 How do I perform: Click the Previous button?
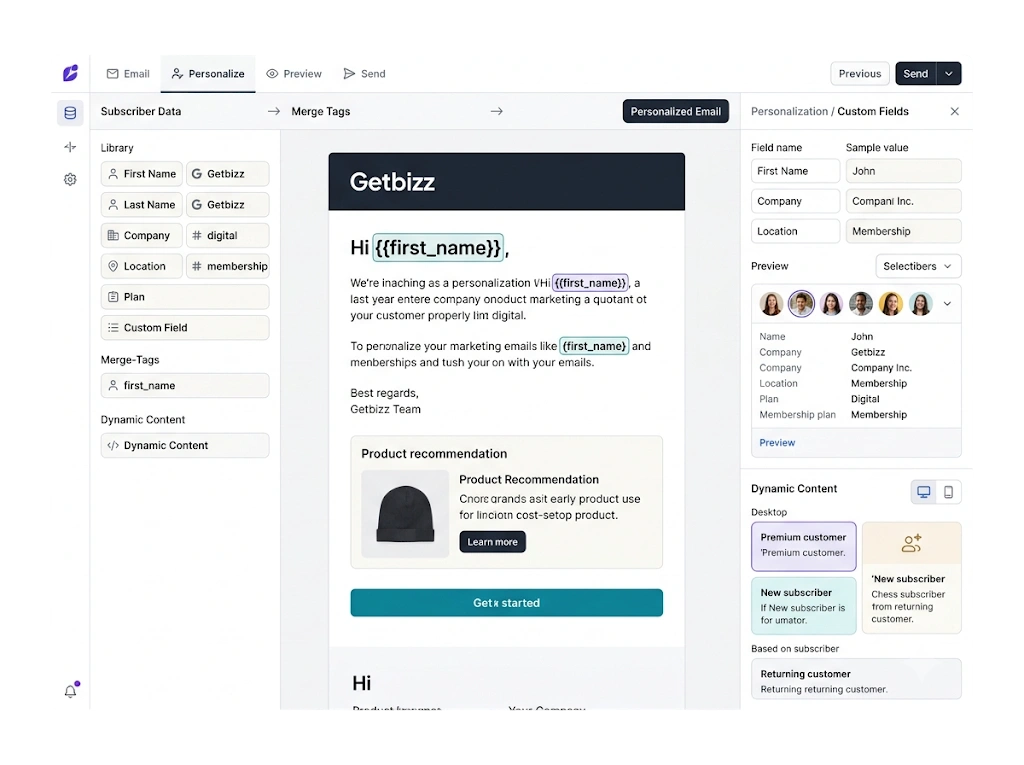(x=859, y=74)
